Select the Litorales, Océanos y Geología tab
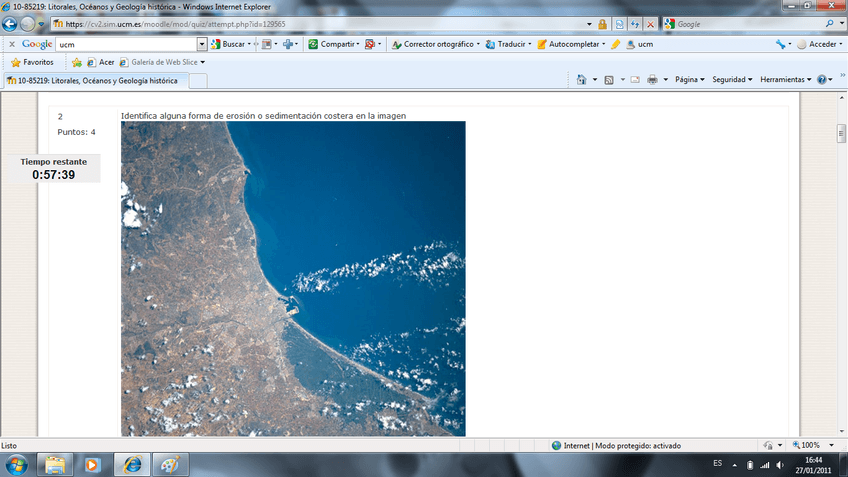The height and width of the screenshot is (477, 848). (95, 81)
